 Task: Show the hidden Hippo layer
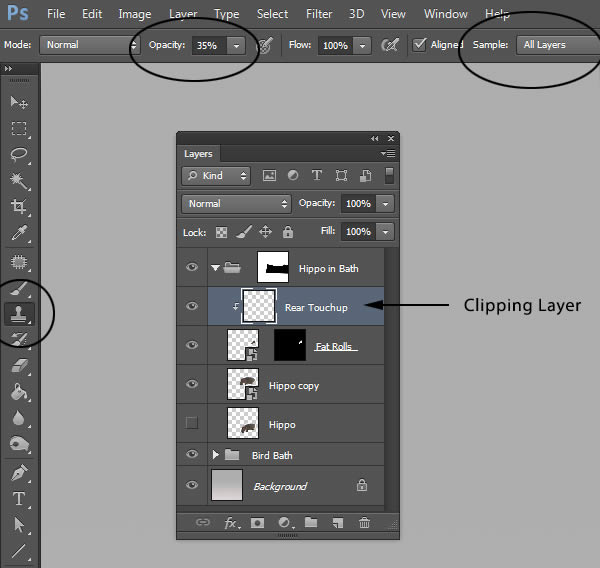192,423
